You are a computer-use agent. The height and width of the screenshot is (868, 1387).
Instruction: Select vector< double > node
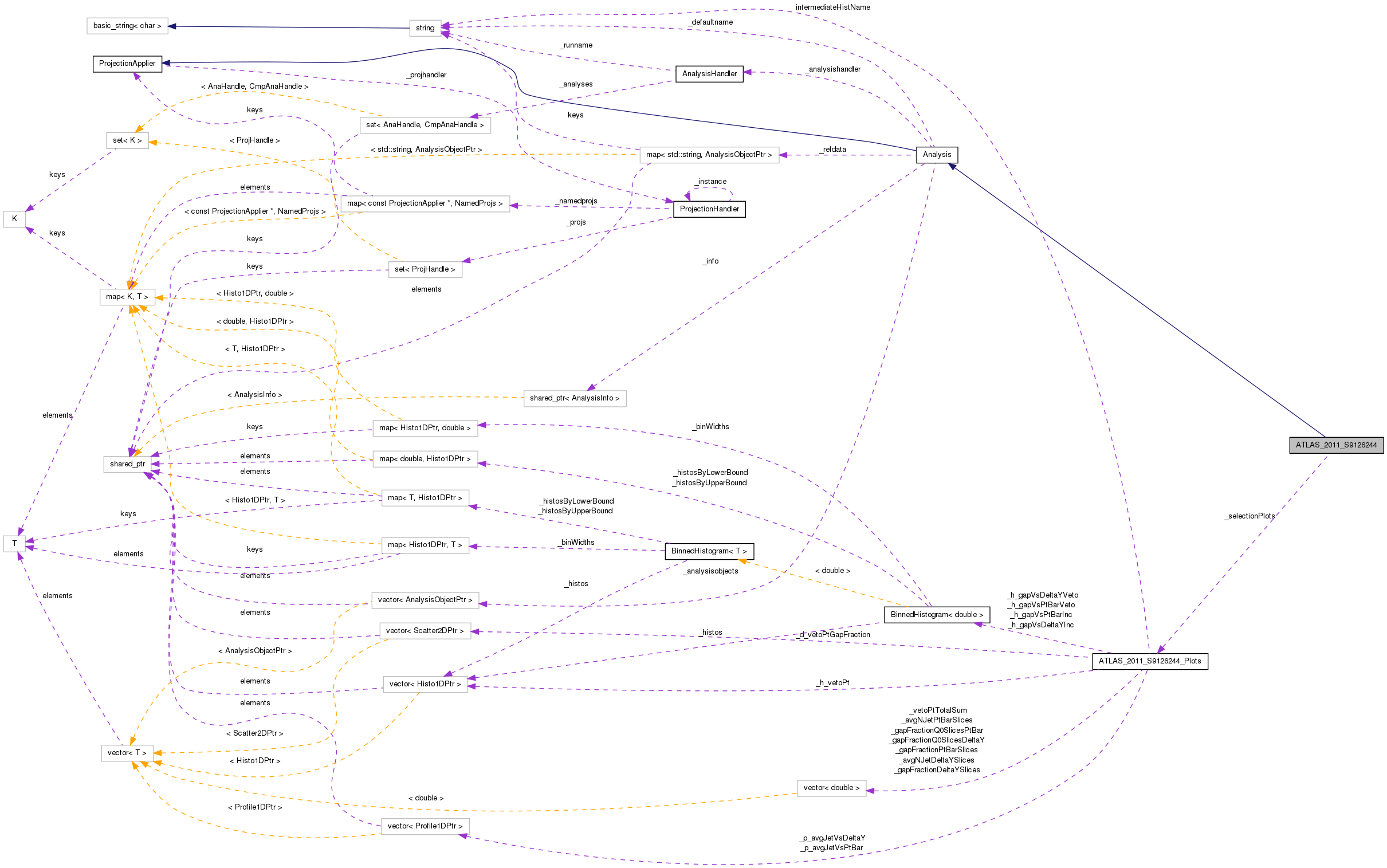click(831, 788)
